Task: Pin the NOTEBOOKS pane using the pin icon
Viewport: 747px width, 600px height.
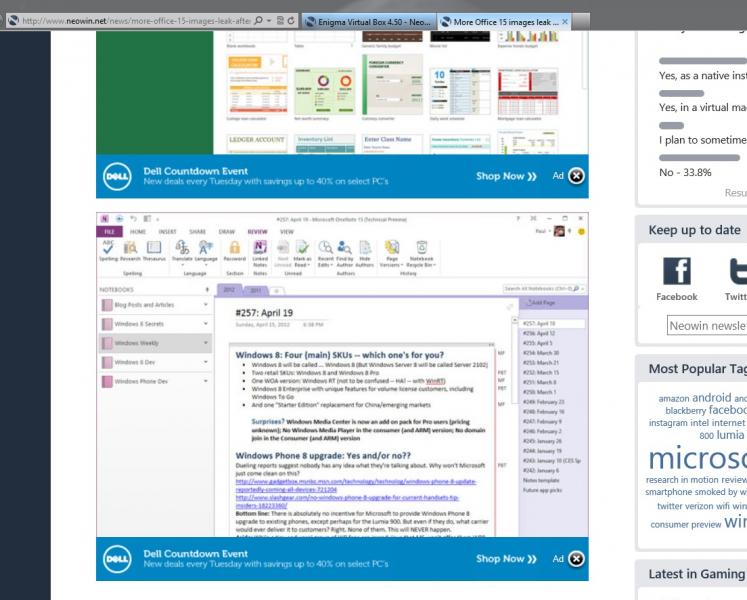Action: 207,289
